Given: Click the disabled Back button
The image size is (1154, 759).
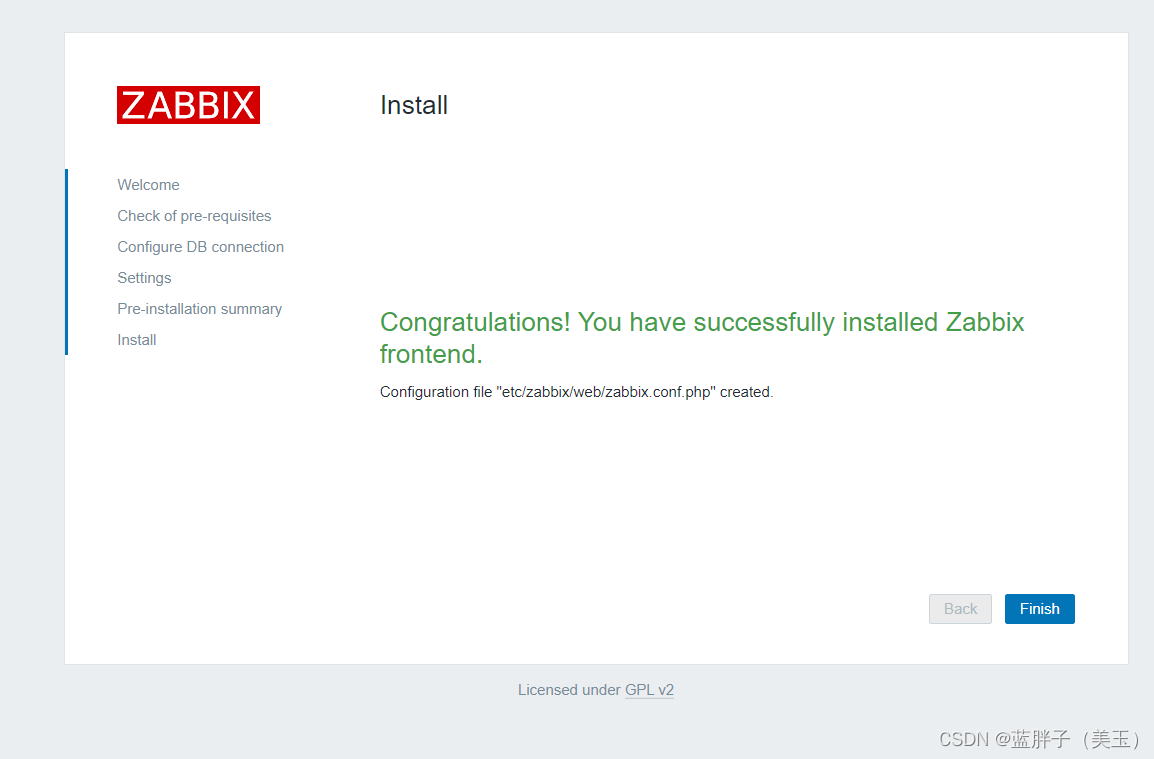Looking at the screenshot, I should (x=960, y=609).
